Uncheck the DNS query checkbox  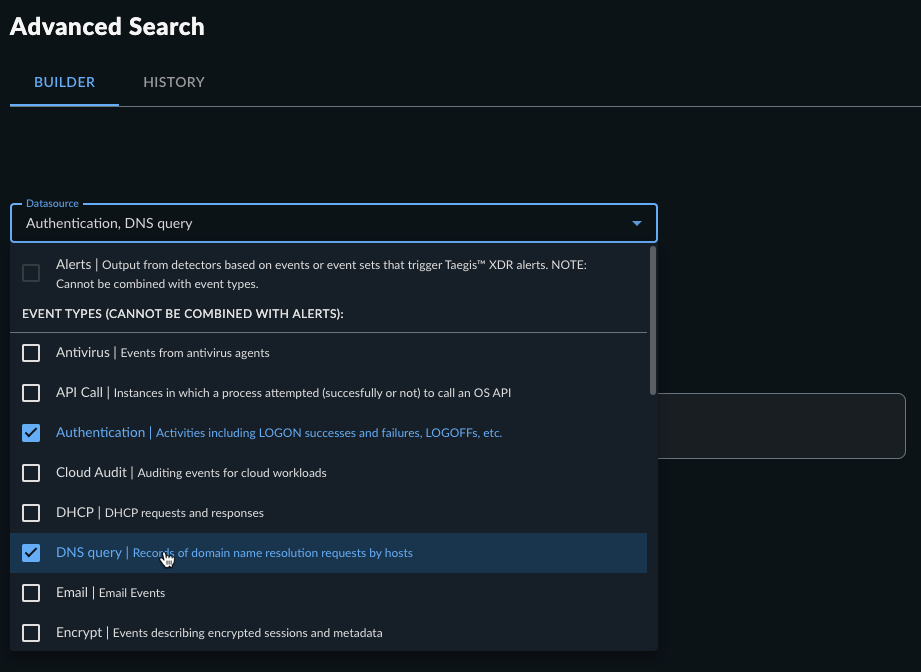pyautogui.click(x=31, y=553)
